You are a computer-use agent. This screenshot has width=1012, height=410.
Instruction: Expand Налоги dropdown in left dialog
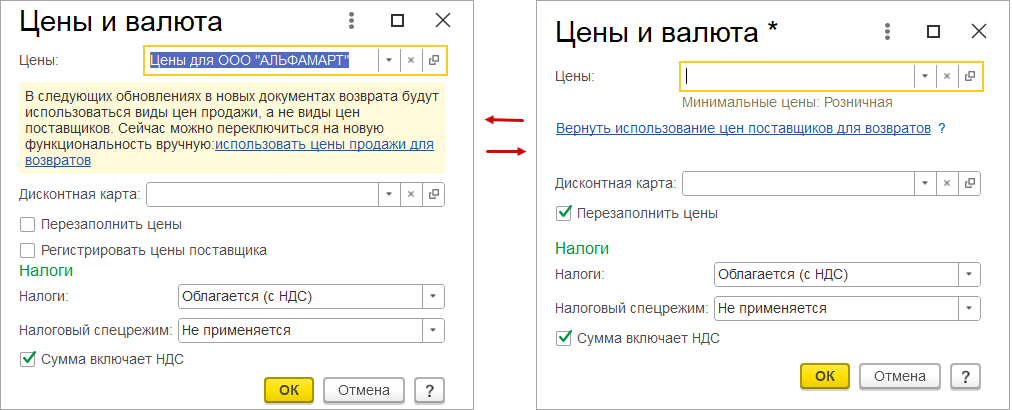point(432,297)
